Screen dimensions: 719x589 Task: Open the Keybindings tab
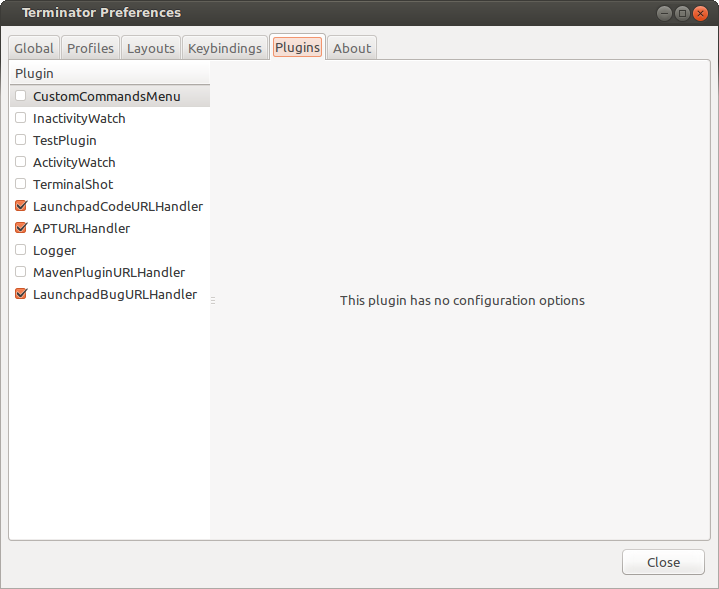point(225,48)
